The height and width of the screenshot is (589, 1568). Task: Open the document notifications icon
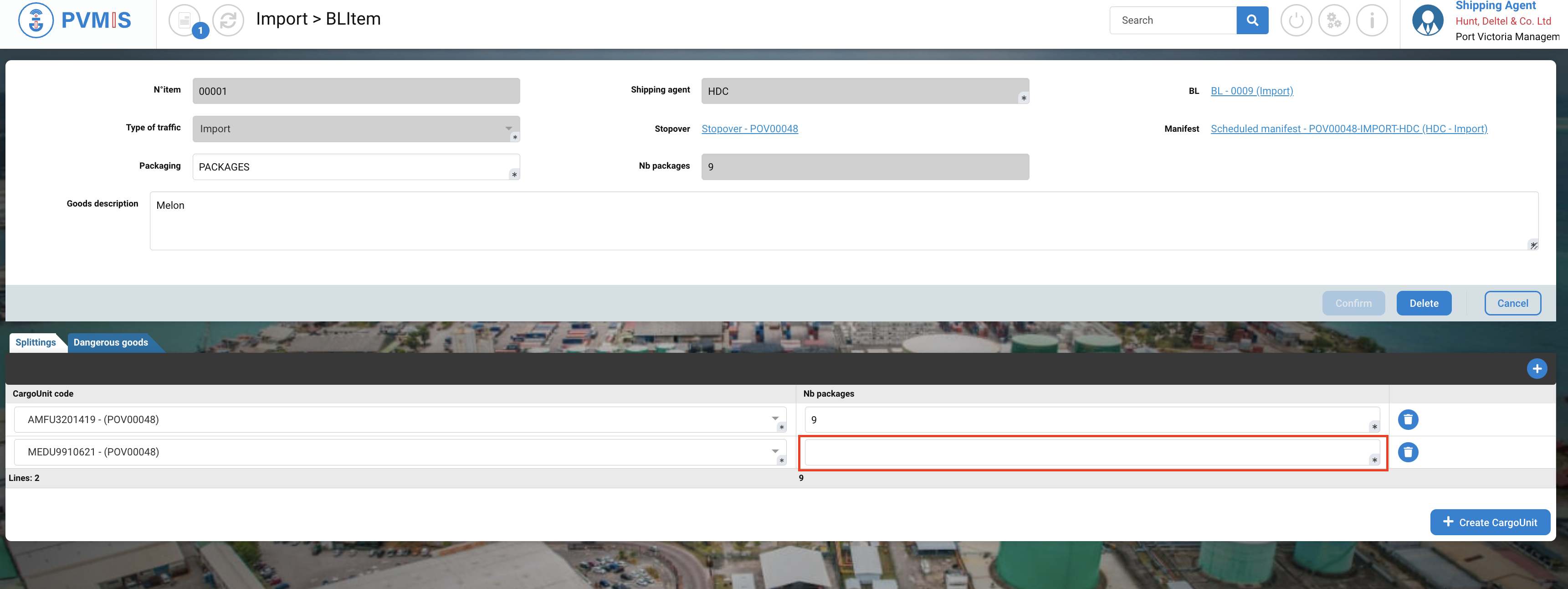[x=184, y=21]
